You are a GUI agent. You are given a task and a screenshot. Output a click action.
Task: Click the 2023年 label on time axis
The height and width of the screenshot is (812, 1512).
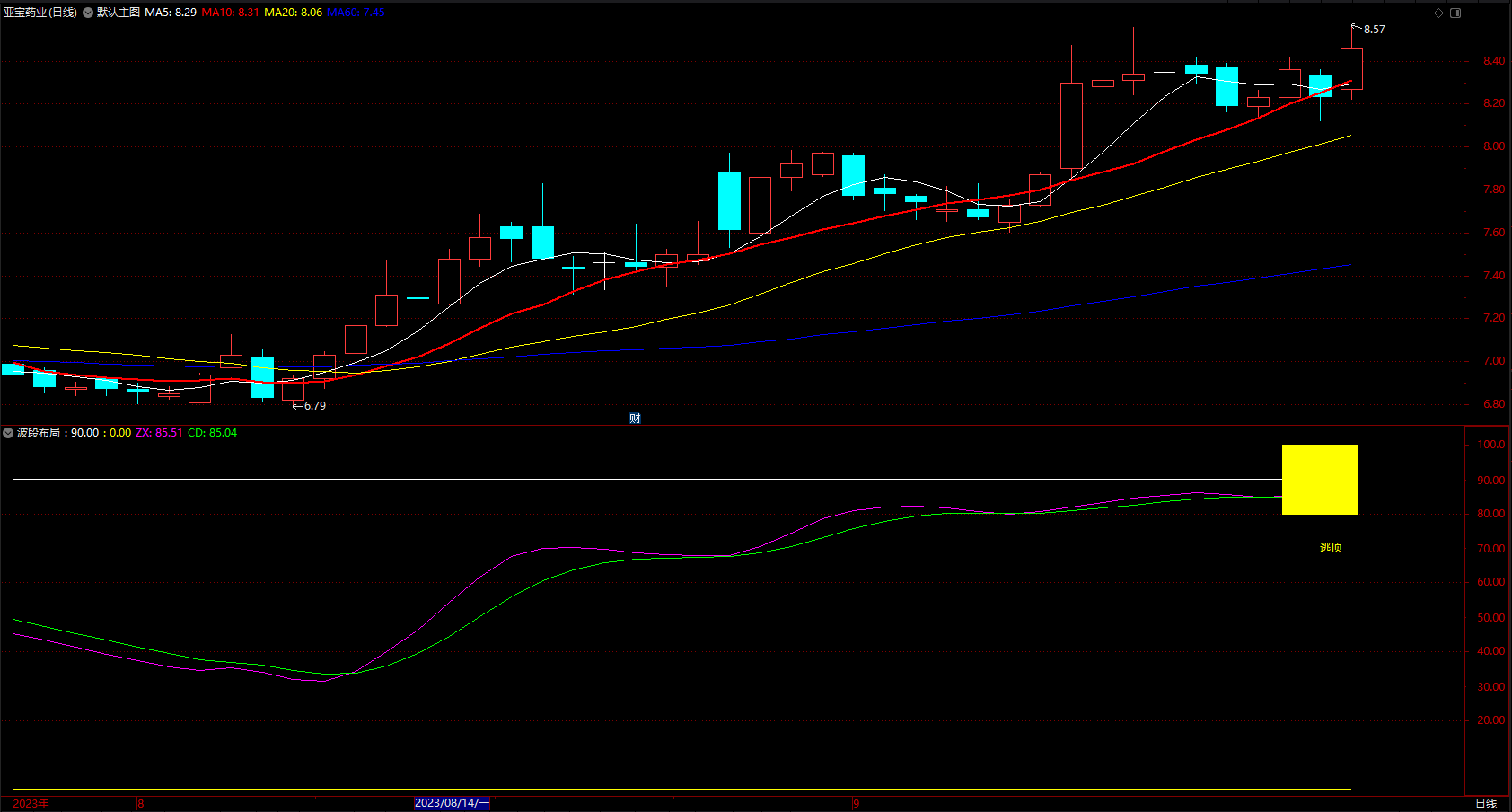pyautogui.click(x=31, y=803)
